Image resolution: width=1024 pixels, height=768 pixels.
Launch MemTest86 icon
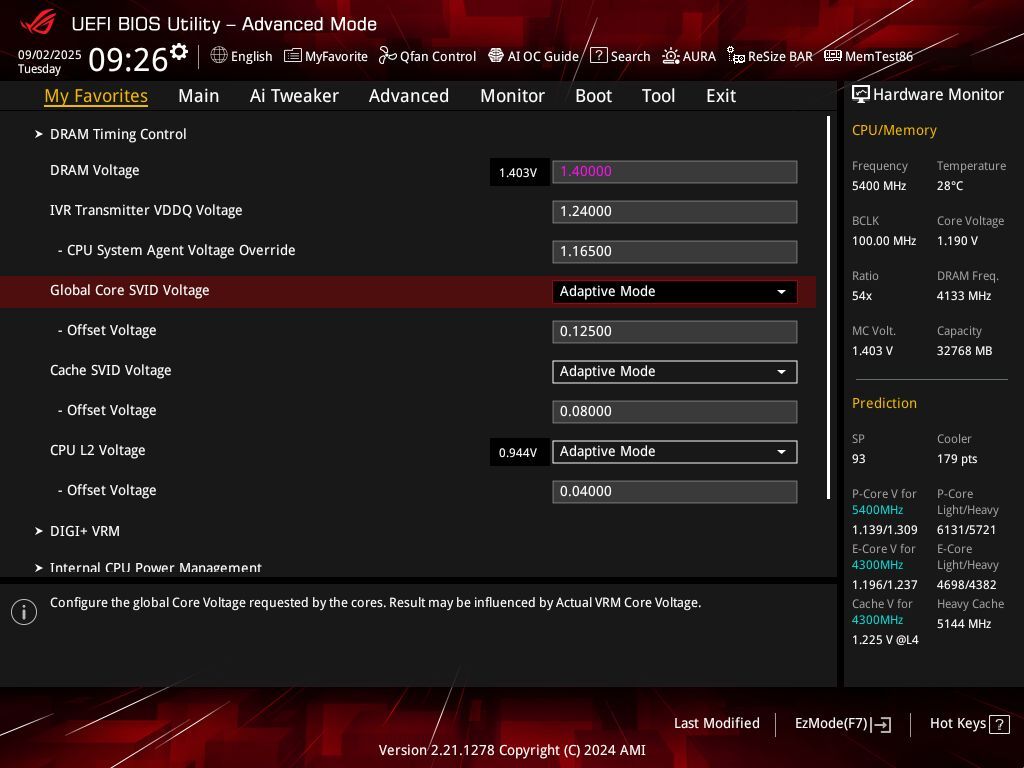[833, 56]
